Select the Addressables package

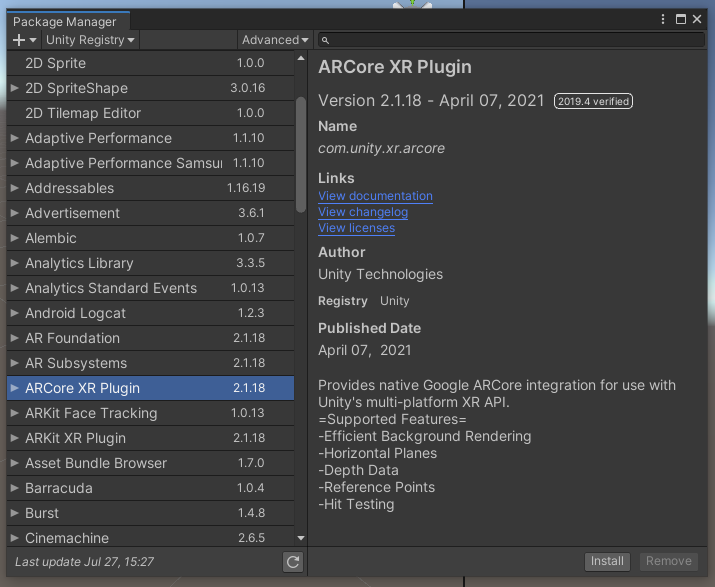click(150, 188)
